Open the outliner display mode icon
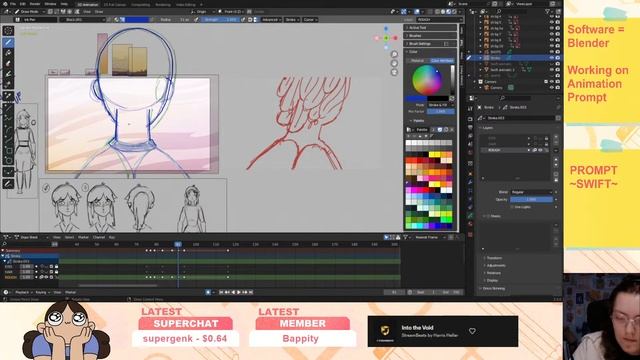Viewport: 640px width, 360px height. [482, 11]
